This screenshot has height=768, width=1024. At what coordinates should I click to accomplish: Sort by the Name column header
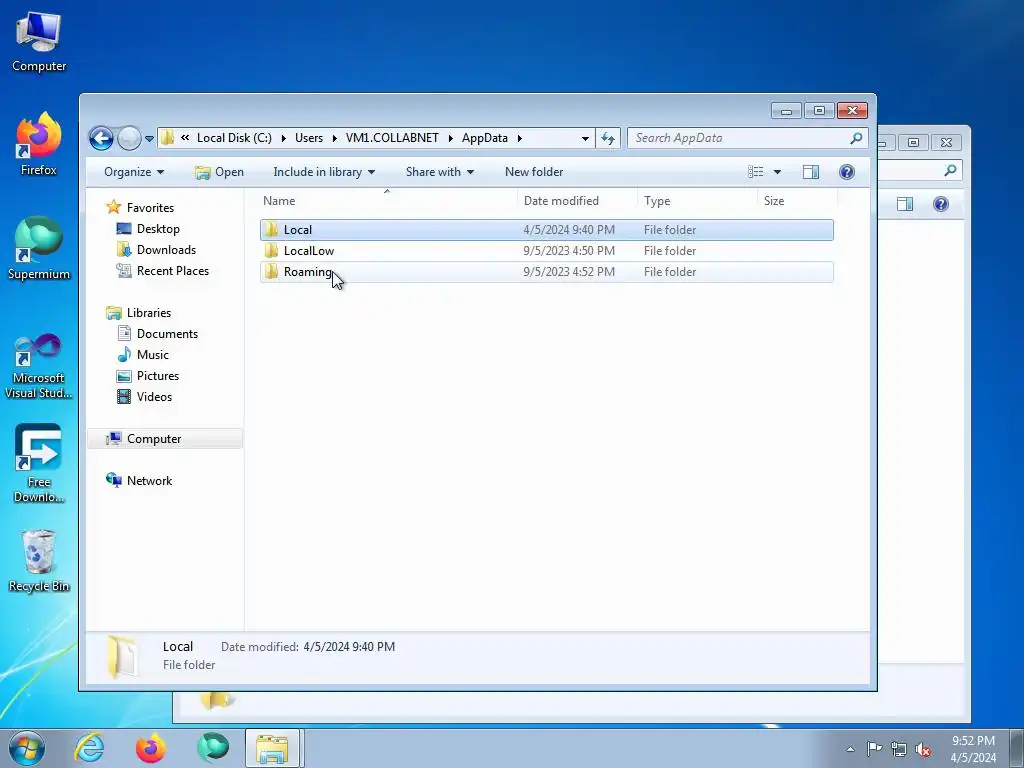[388, 200]
